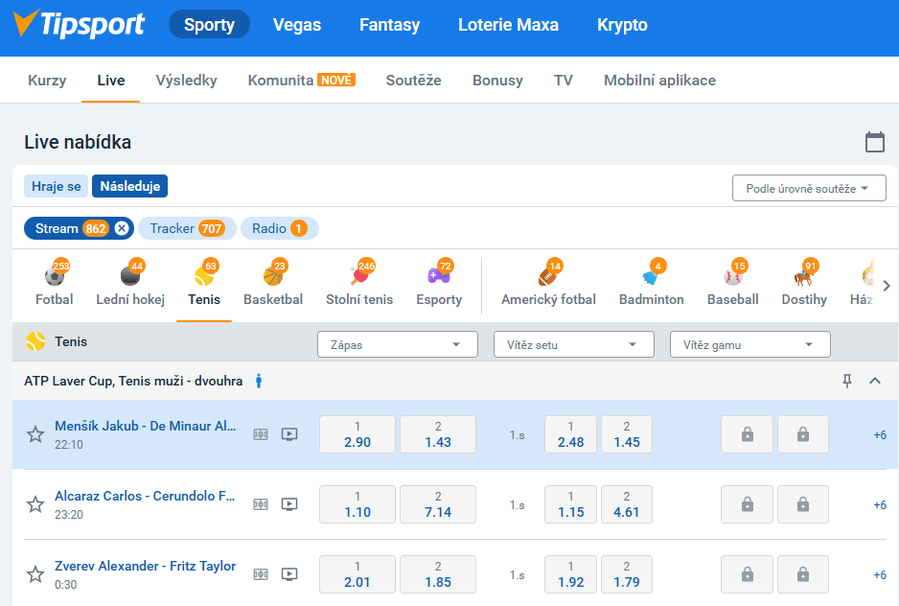Open stream for Zverev Alexander match
Image resolution: width=899 pixels, height=606 pixels.
(290, 574)
